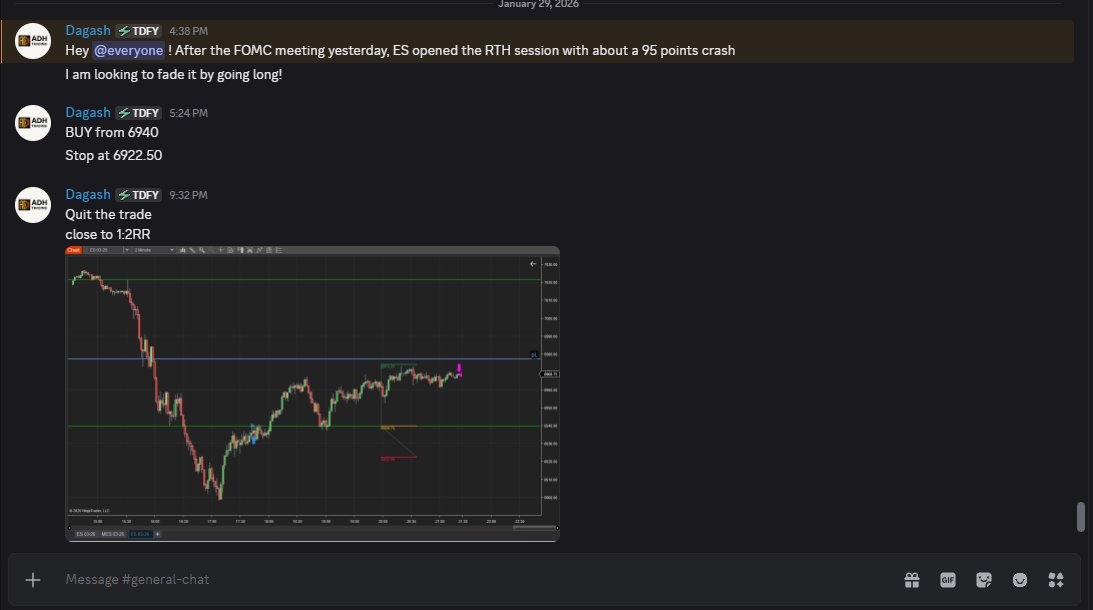This screenshot has height=610, width=1093.
Task: Click Dagash's avatar on the 9:32 PM message
Action: (33, 205)
